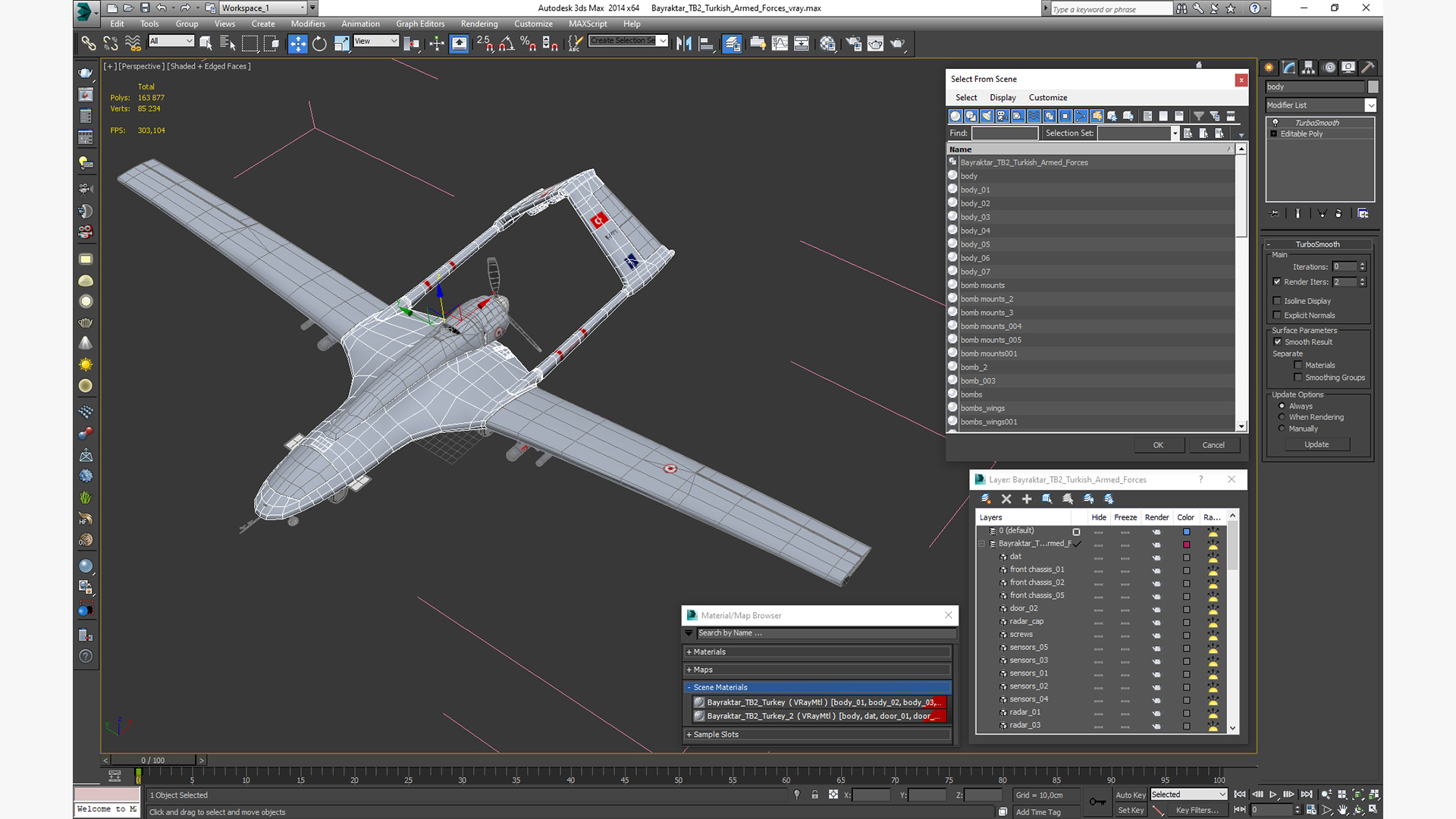Click Search by Name field in Material/Map Browser

tap(825, 633)
